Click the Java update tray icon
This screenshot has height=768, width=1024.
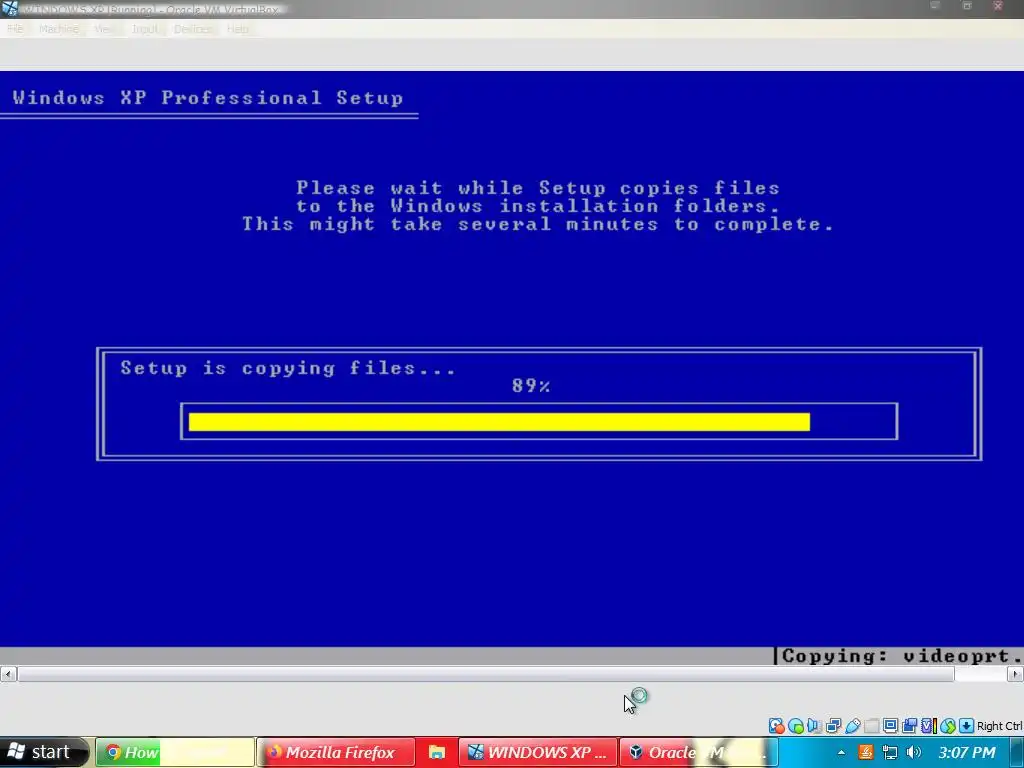click(x=866, y=752)
